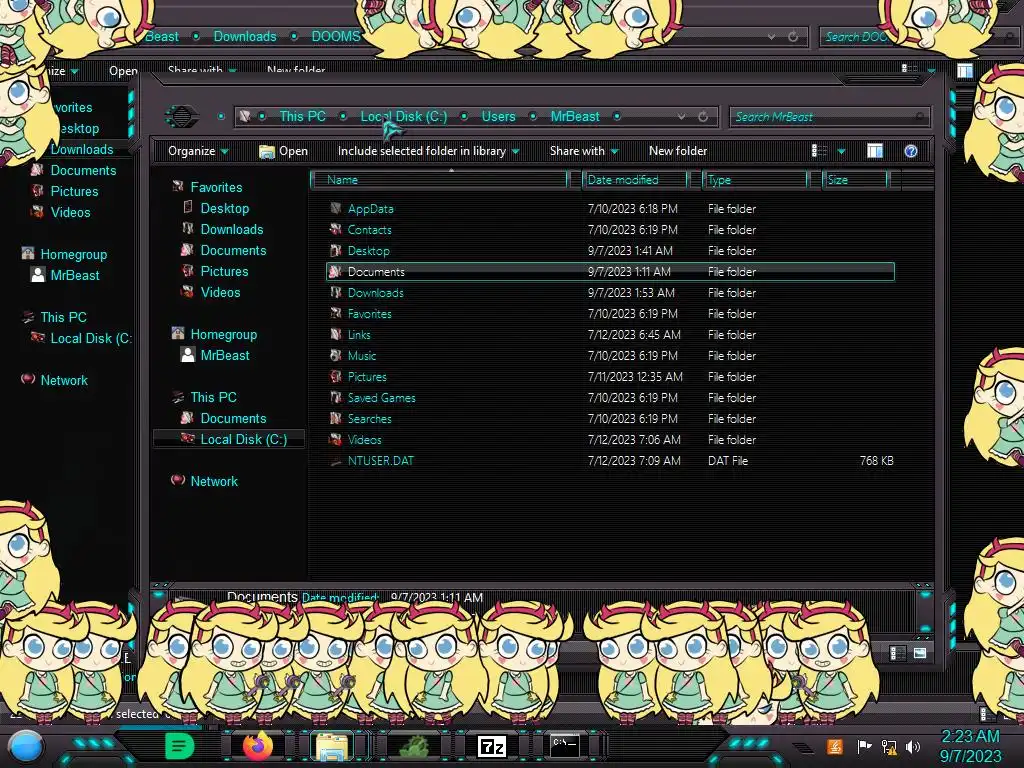The image size is (1024, 768).
Task: Launch Firefox from the taskbar
Action: (x=258, y=746)
